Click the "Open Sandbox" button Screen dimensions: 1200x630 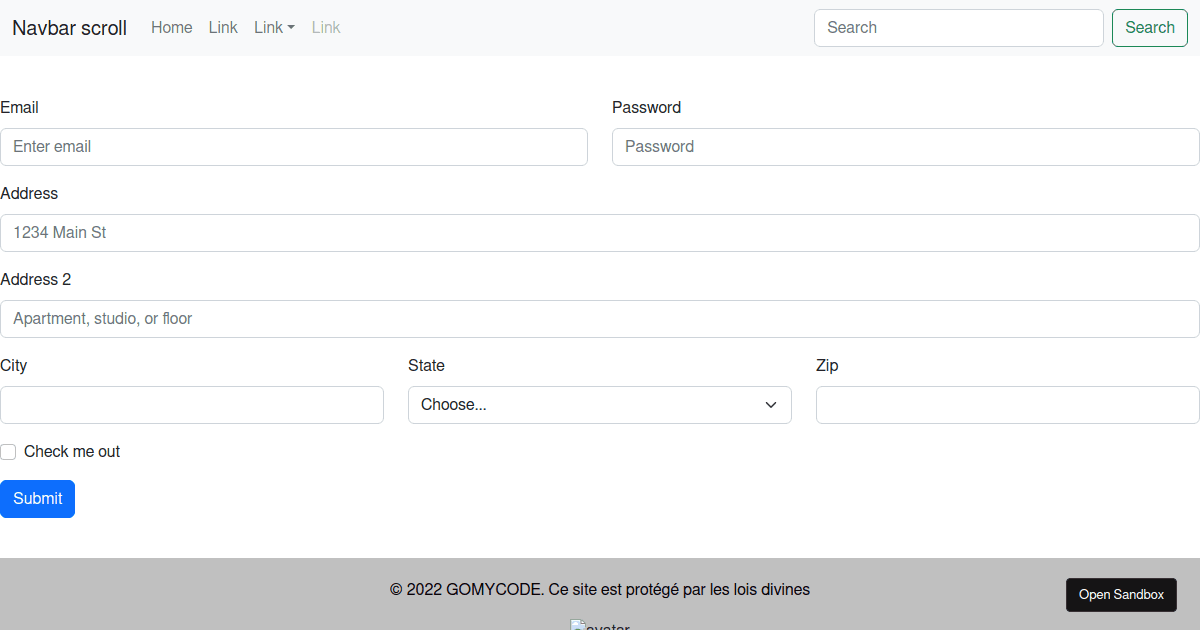(x=1121, y=594)
